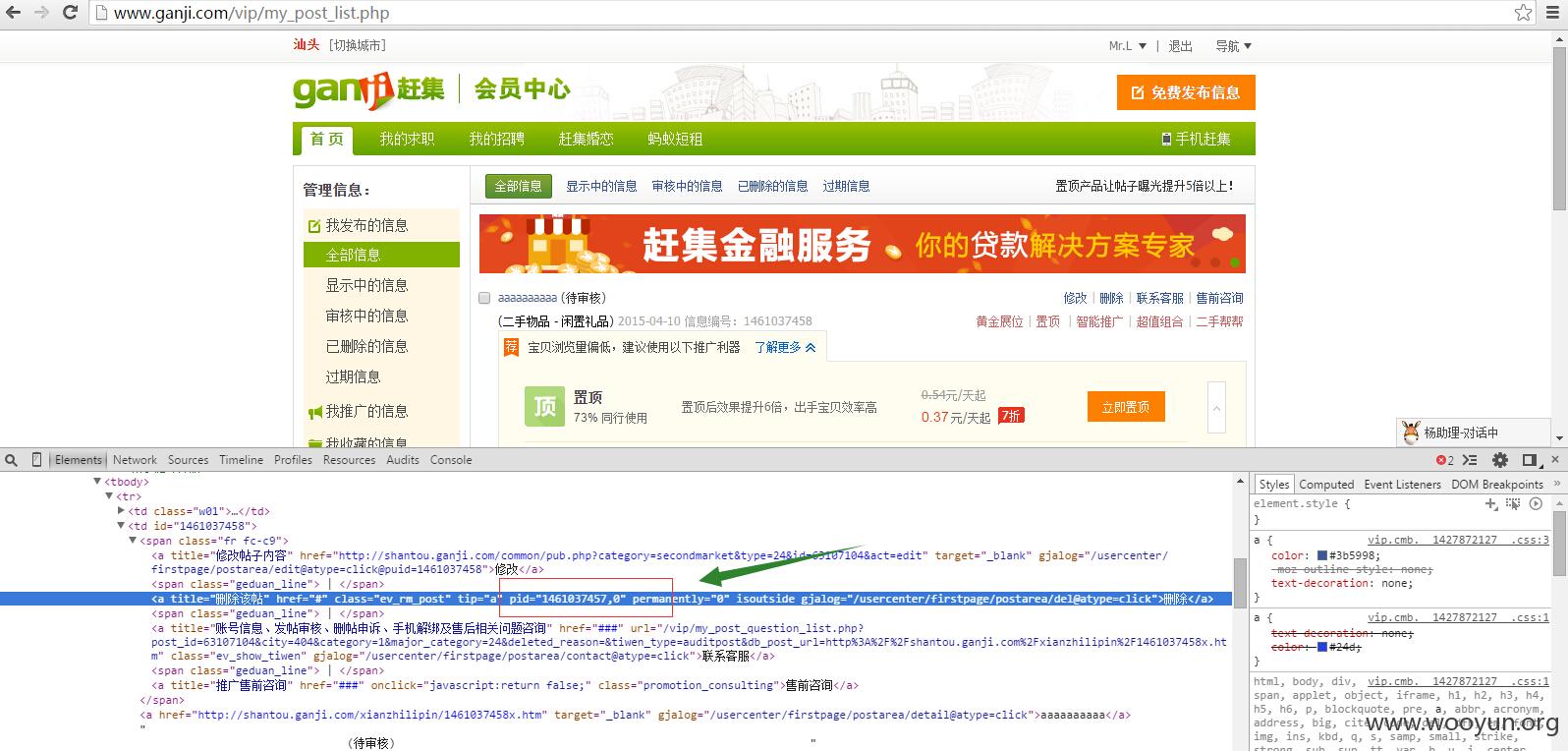Screen dimensions: 1568x751
Task: Collapse span class fr fc-c9 node
Action: pos(133,541)
